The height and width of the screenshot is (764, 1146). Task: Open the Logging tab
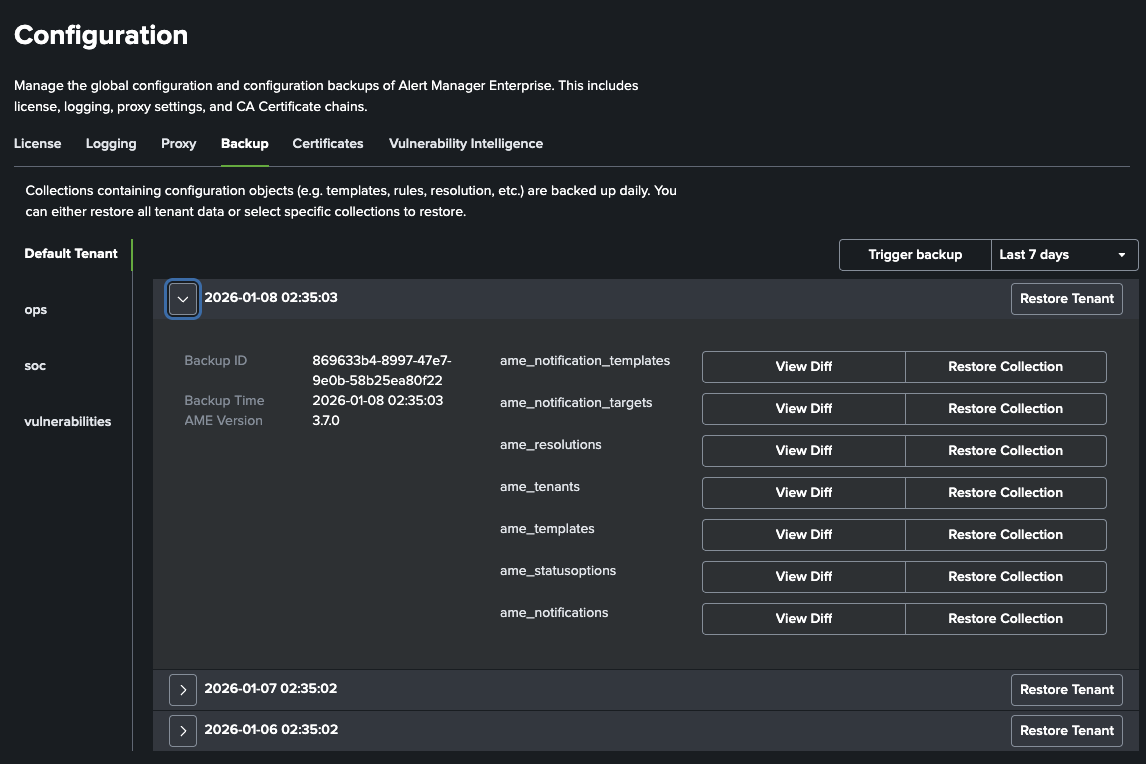tap(111, 144)
